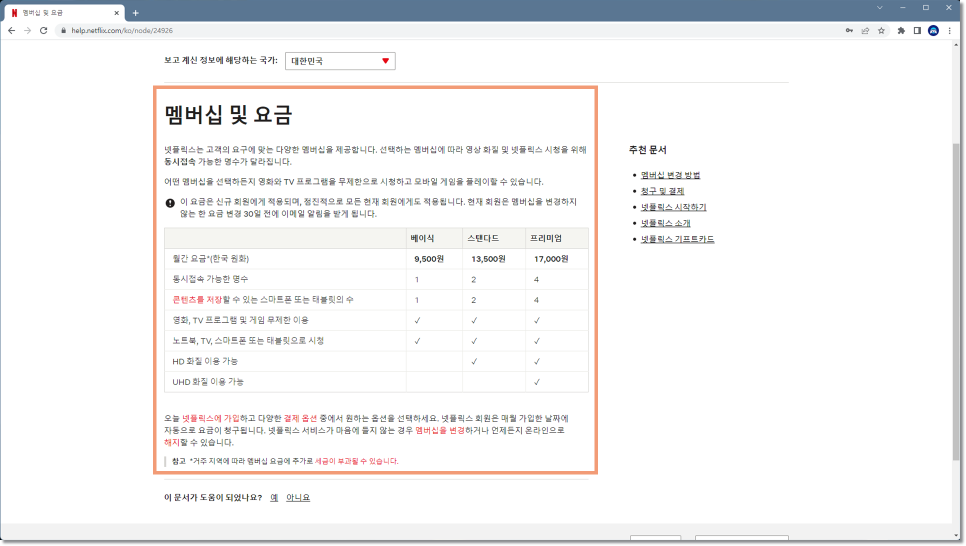Go back to the previous page

11,30
